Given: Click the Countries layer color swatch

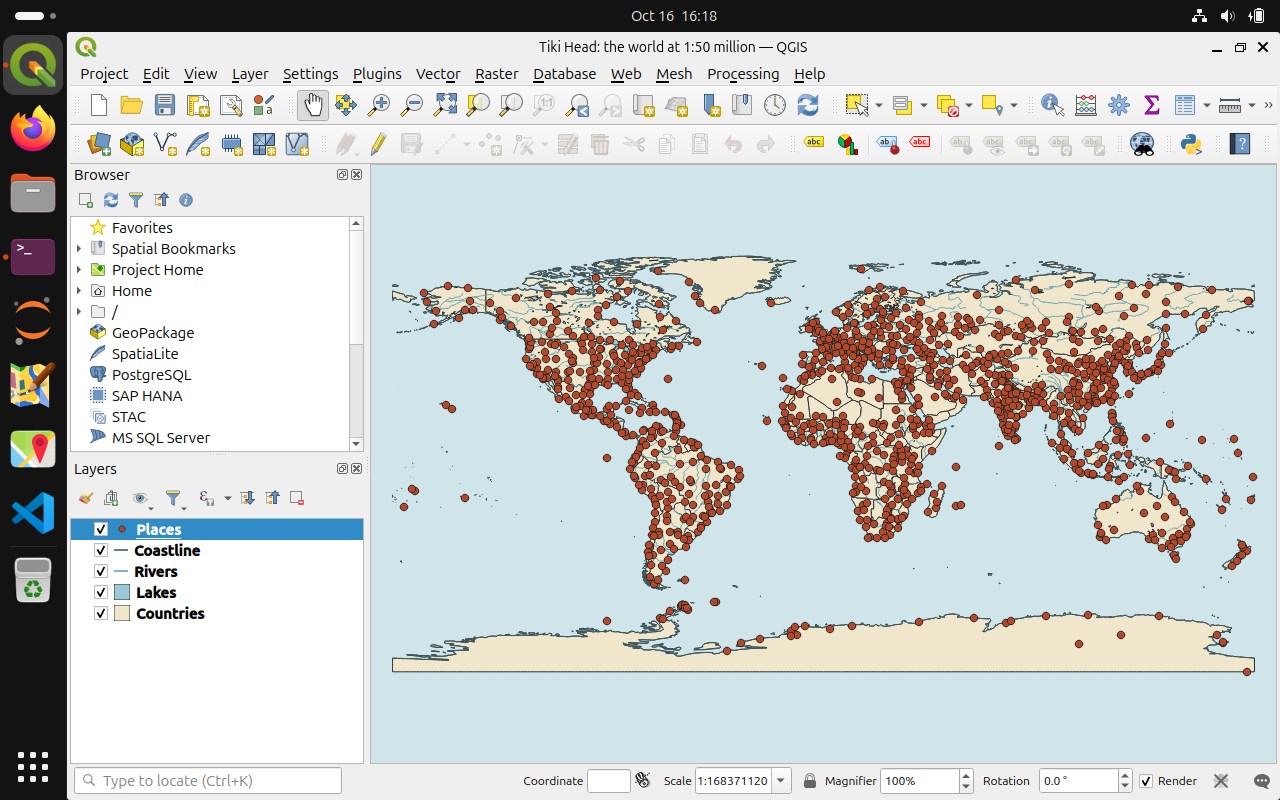Looking at the screenshot, I should coord(121,614).
